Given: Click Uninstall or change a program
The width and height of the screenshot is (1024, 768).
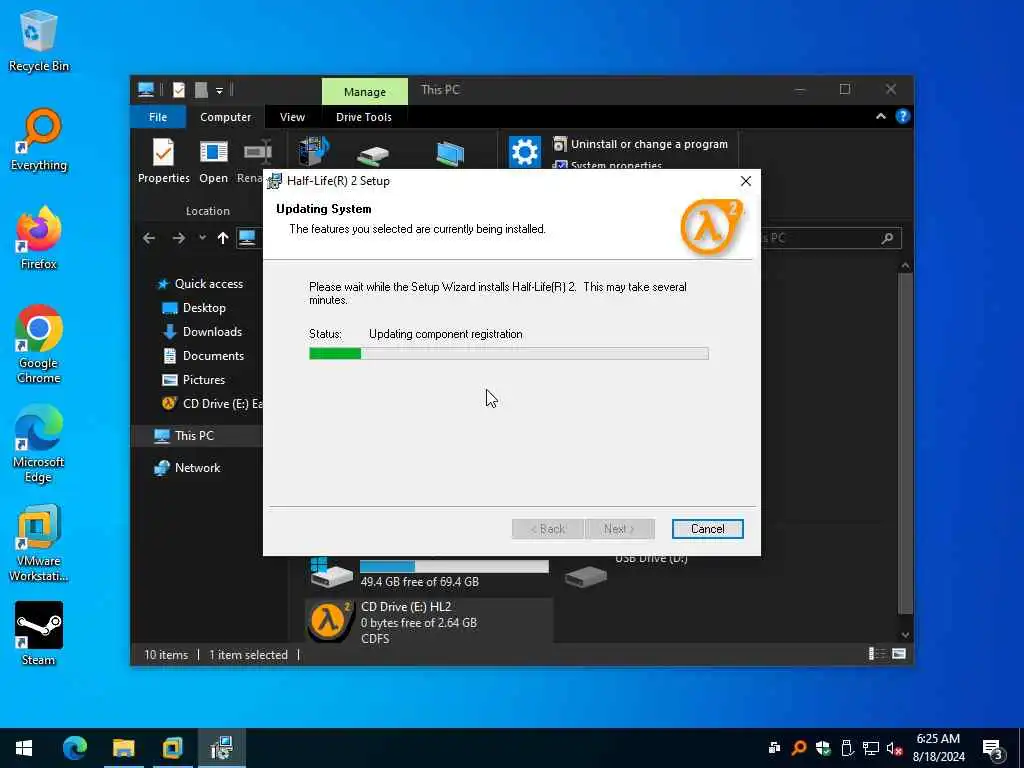Looking at the screenshot, I should coord(641,144).
